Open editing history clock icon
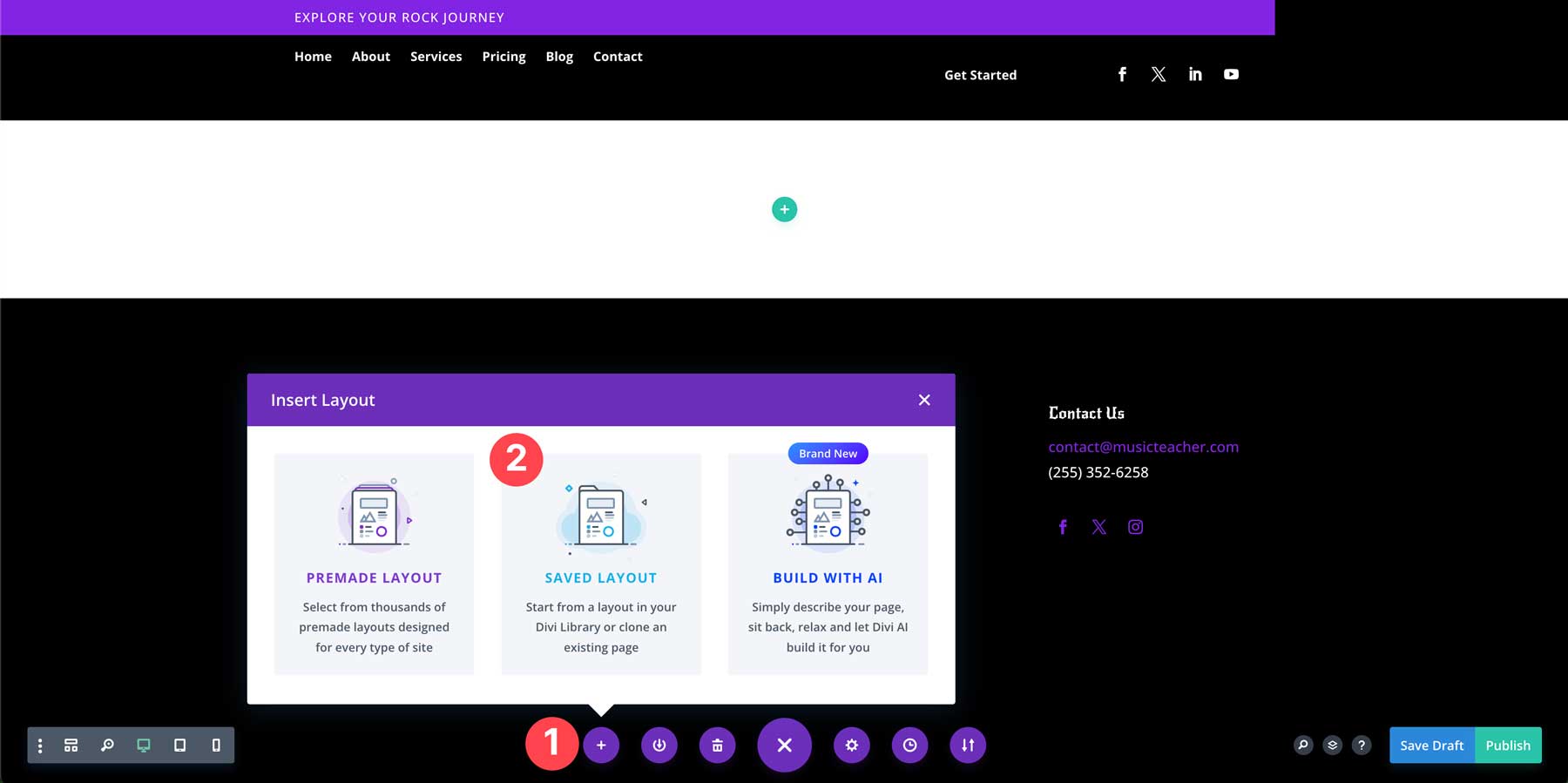 pos(909,745)
